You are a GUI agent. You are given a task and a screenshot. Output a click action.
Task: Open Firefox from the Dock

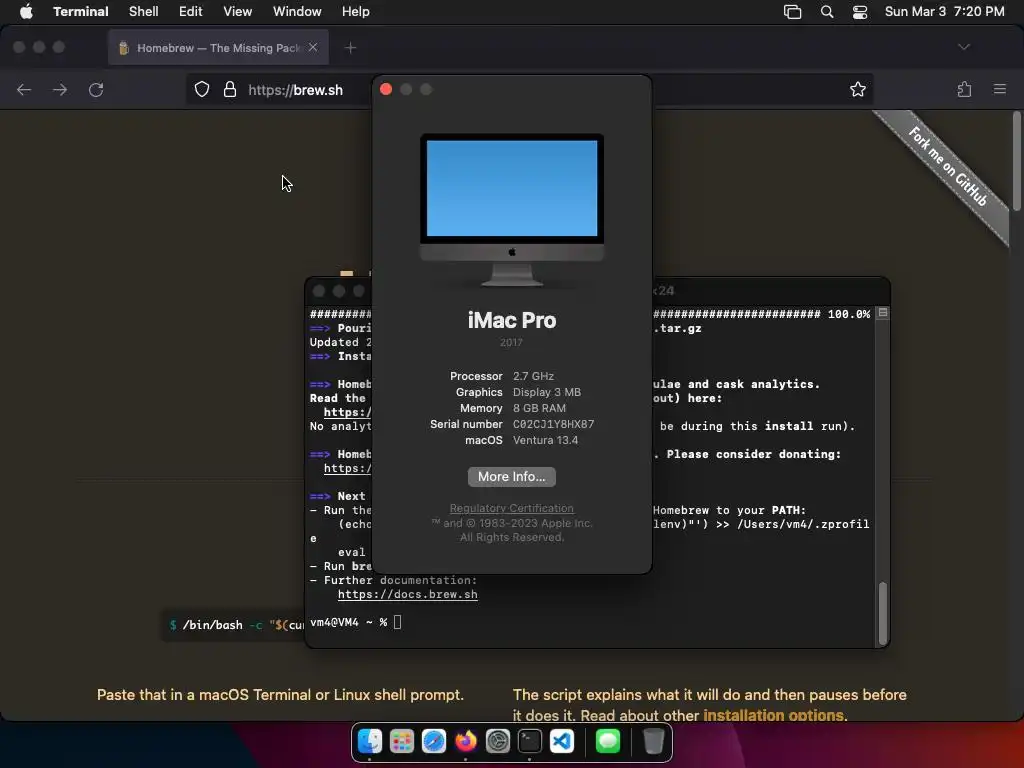pyautogui.click(x=466, y=741)
